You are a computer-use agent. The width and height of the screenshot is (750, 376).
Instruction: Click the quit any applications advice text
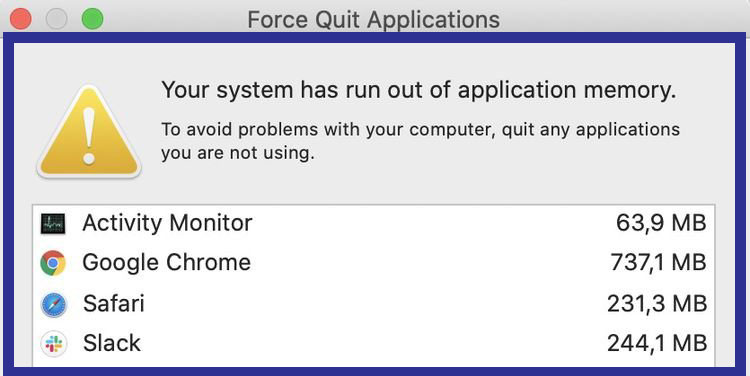click(x=420, y=141)
